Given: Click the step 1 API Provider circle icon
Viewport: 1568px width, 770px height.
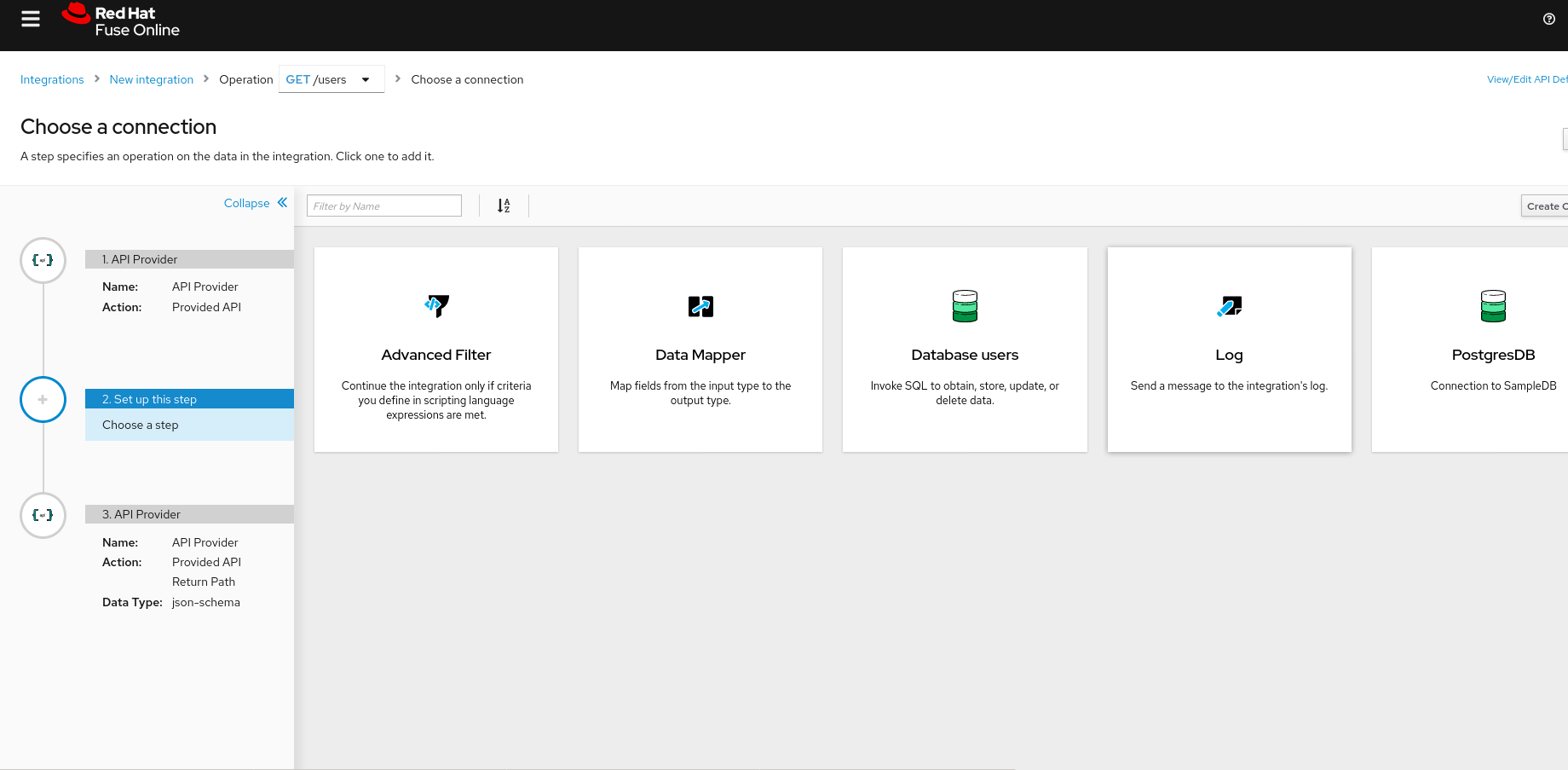Looking at the screenshot, I should pyautogui.click(x=43, y=260).
